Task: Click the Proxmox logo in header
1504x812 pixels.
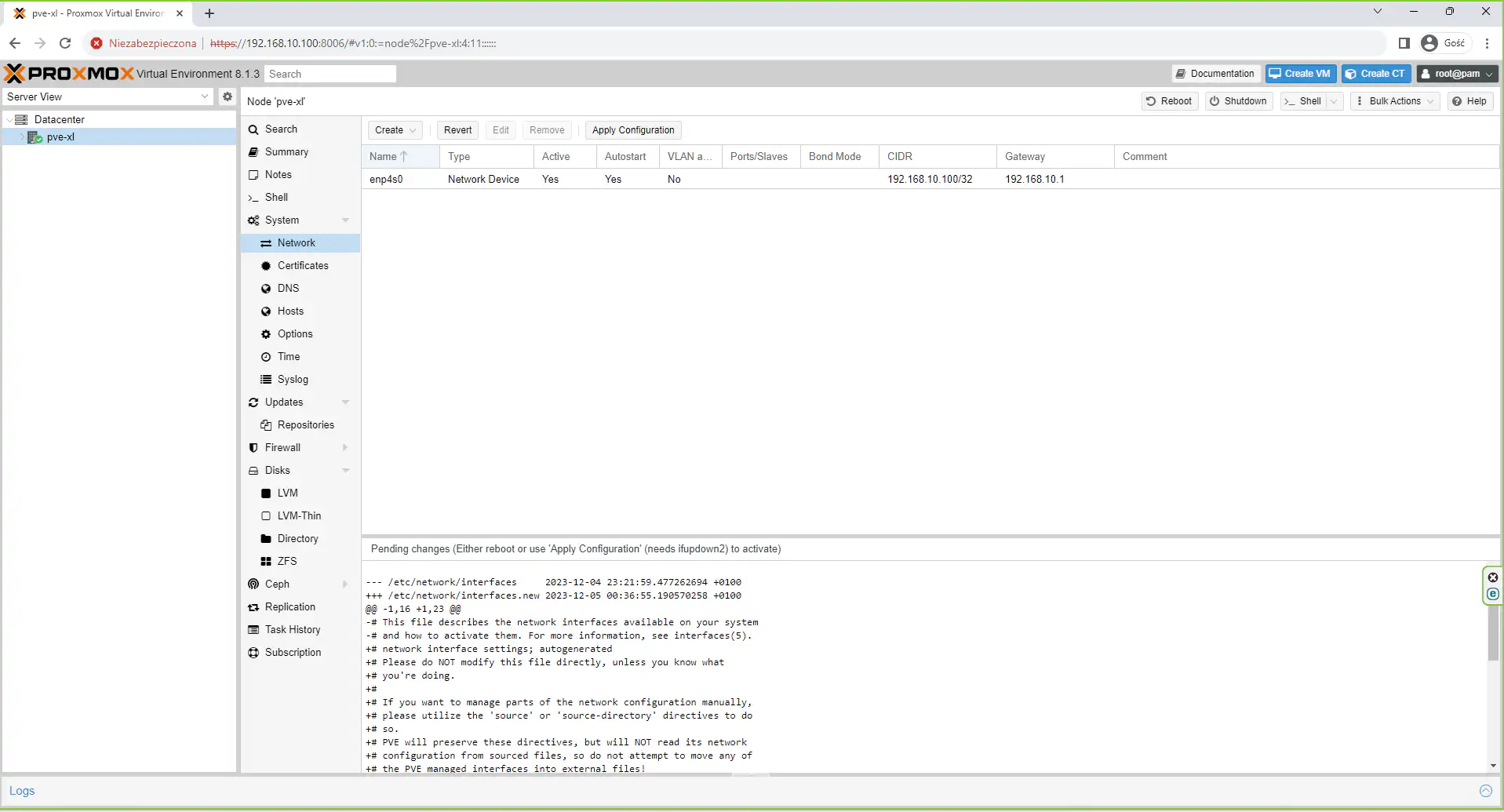Action: 69,74
